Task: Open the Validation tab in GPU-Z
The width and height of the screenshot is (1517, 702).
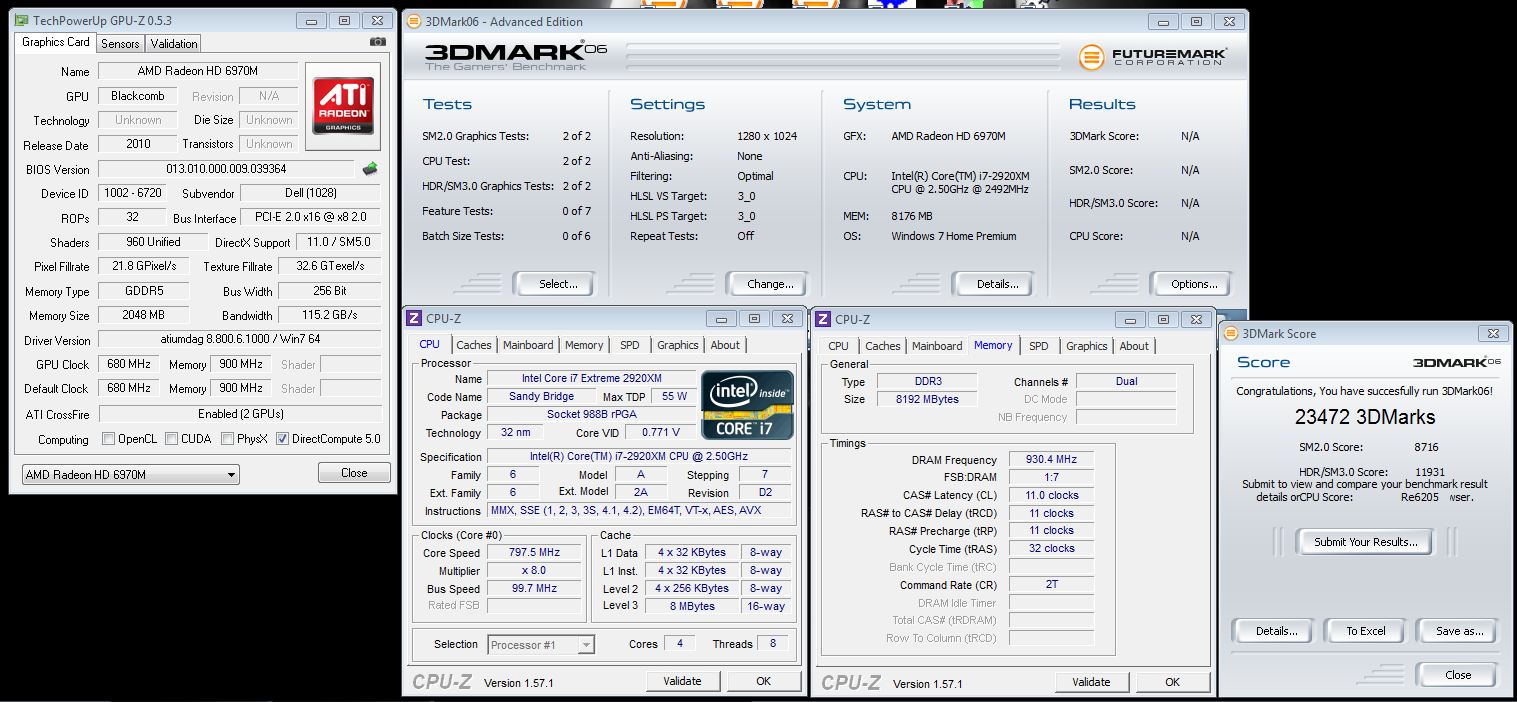Action: 174,43
